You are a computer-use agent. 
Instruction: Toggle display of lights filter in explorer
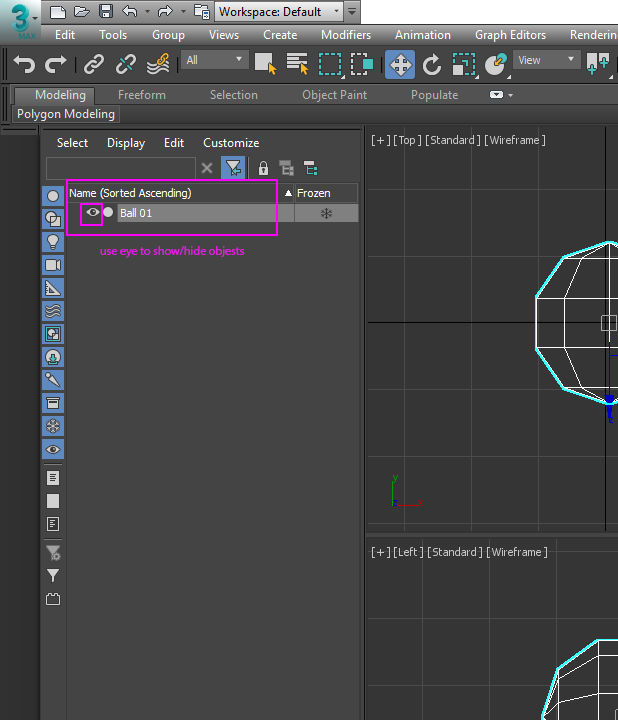pos(53,242)
